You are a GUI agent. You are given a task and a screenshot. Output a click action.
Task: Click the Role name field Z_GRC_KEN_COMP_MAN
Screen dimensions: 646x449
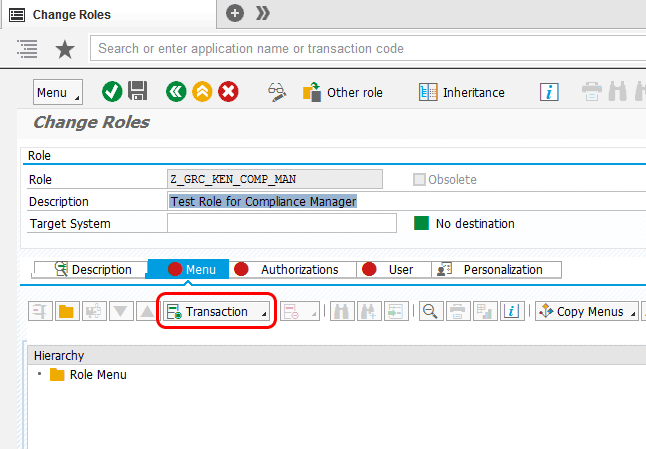[x=275, y=179]
